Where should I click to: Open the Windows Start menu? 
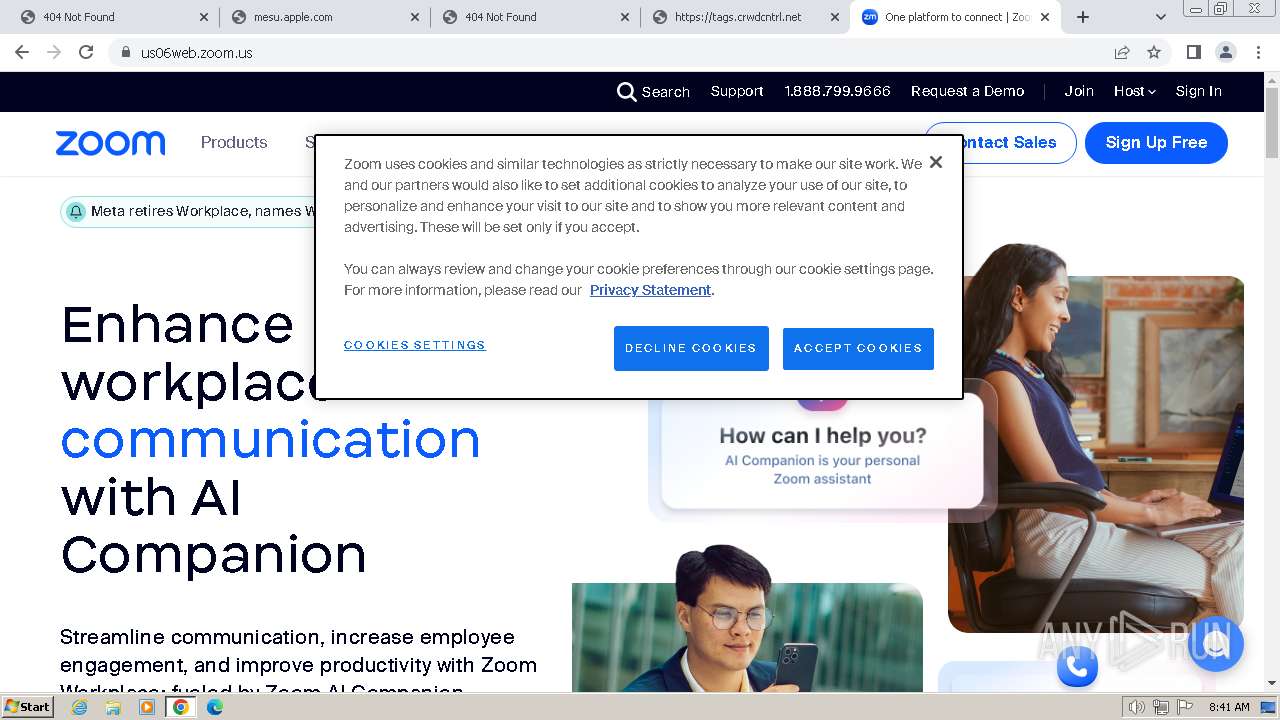27,706
